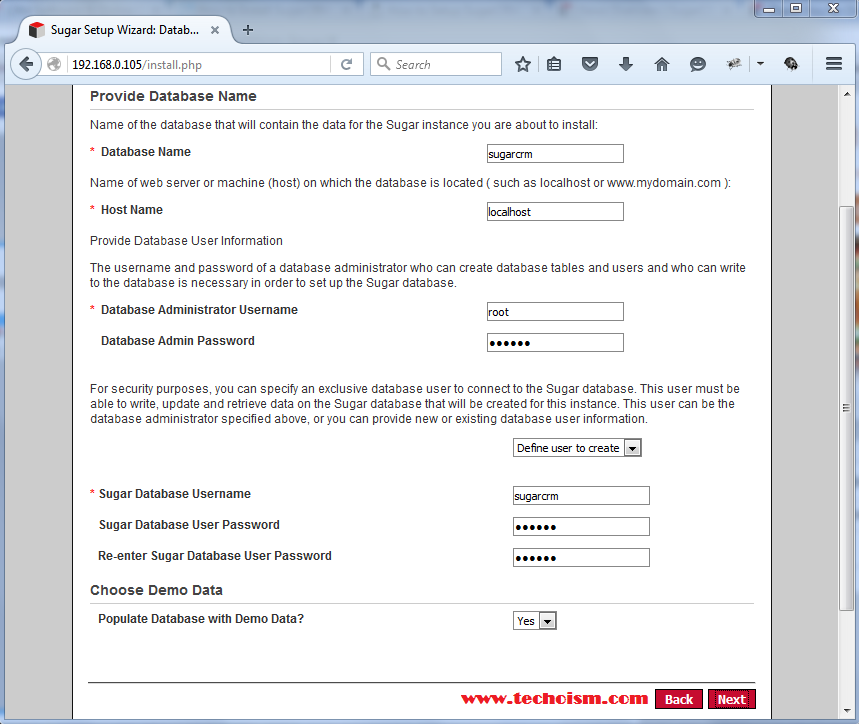Open the Populate Demo Data Yes dropdown
The image size is (859, 724).
[x=535, y=621]
